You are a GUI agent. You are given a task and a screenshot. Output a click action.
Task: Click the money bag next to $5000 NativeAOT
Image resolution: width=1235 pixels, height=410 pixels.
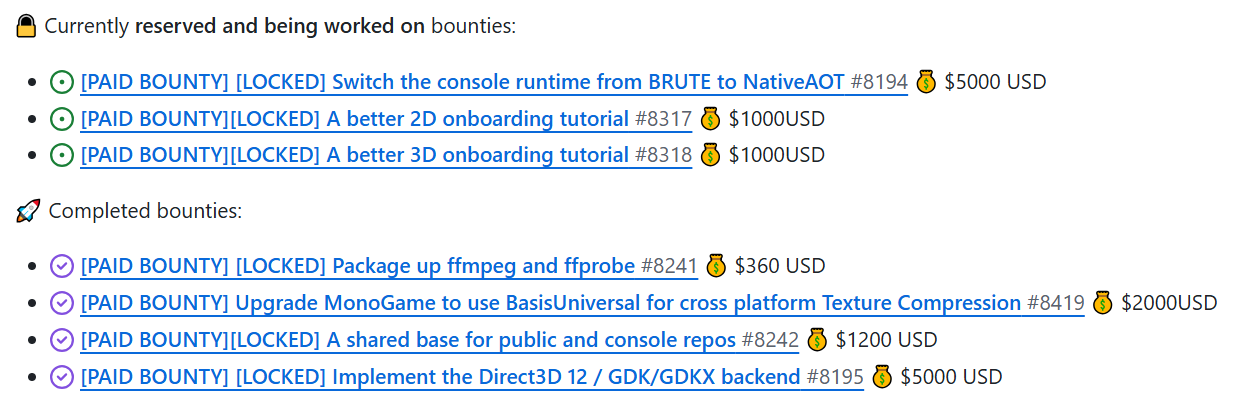(x=926, y=81)
